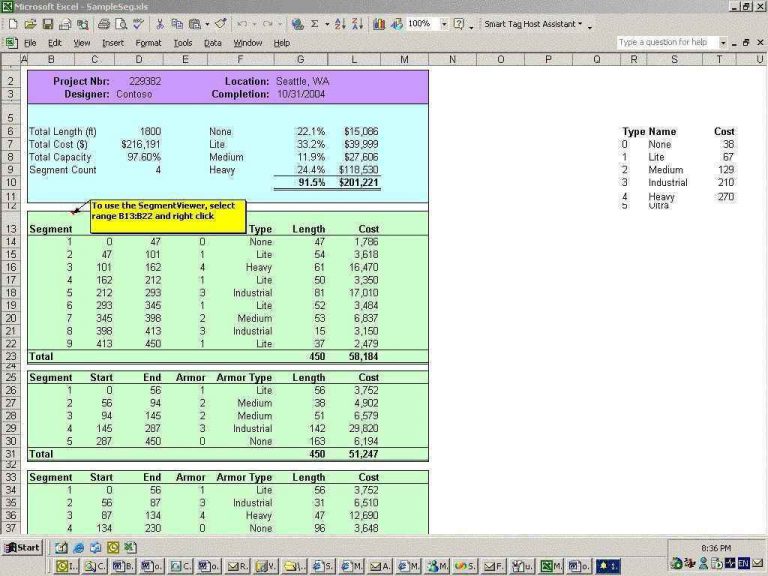Open the Paste options dropdown arrow
Viewport: 768px width, 576px height.
(x=206, y=23)
